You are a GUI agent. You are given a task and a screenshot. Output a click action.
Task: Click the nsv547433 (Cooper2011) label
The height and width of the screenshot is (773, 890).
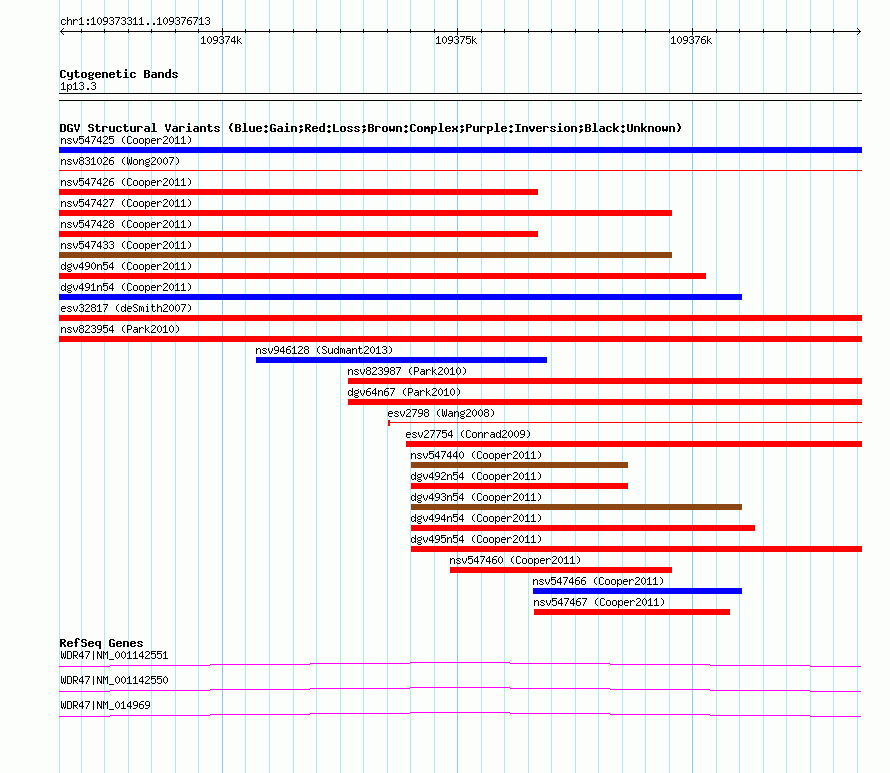(126, 245)
